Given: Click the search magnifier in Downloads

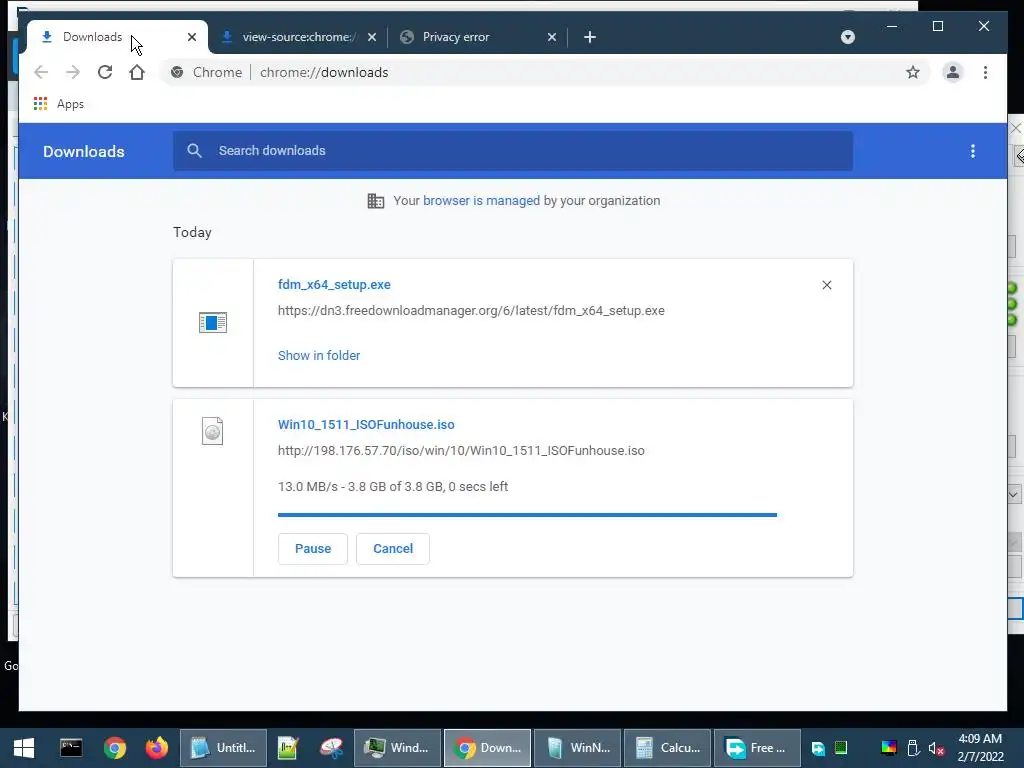Looking at the screenshot, I should 194,151.
